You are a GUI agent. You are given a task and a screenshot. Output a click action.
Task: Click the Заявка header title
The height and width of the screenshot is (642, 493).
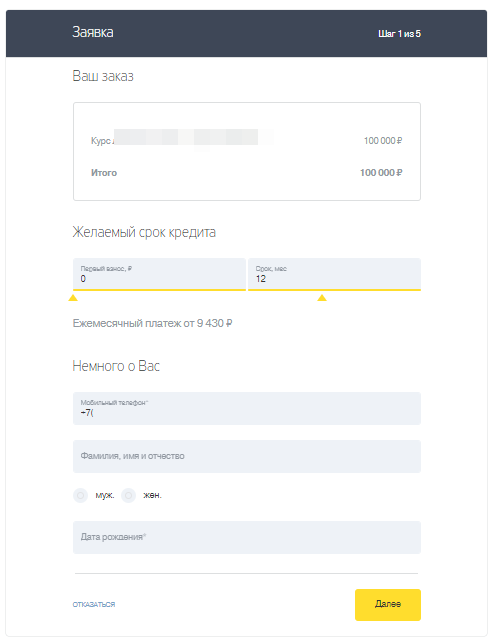[93, 32]
